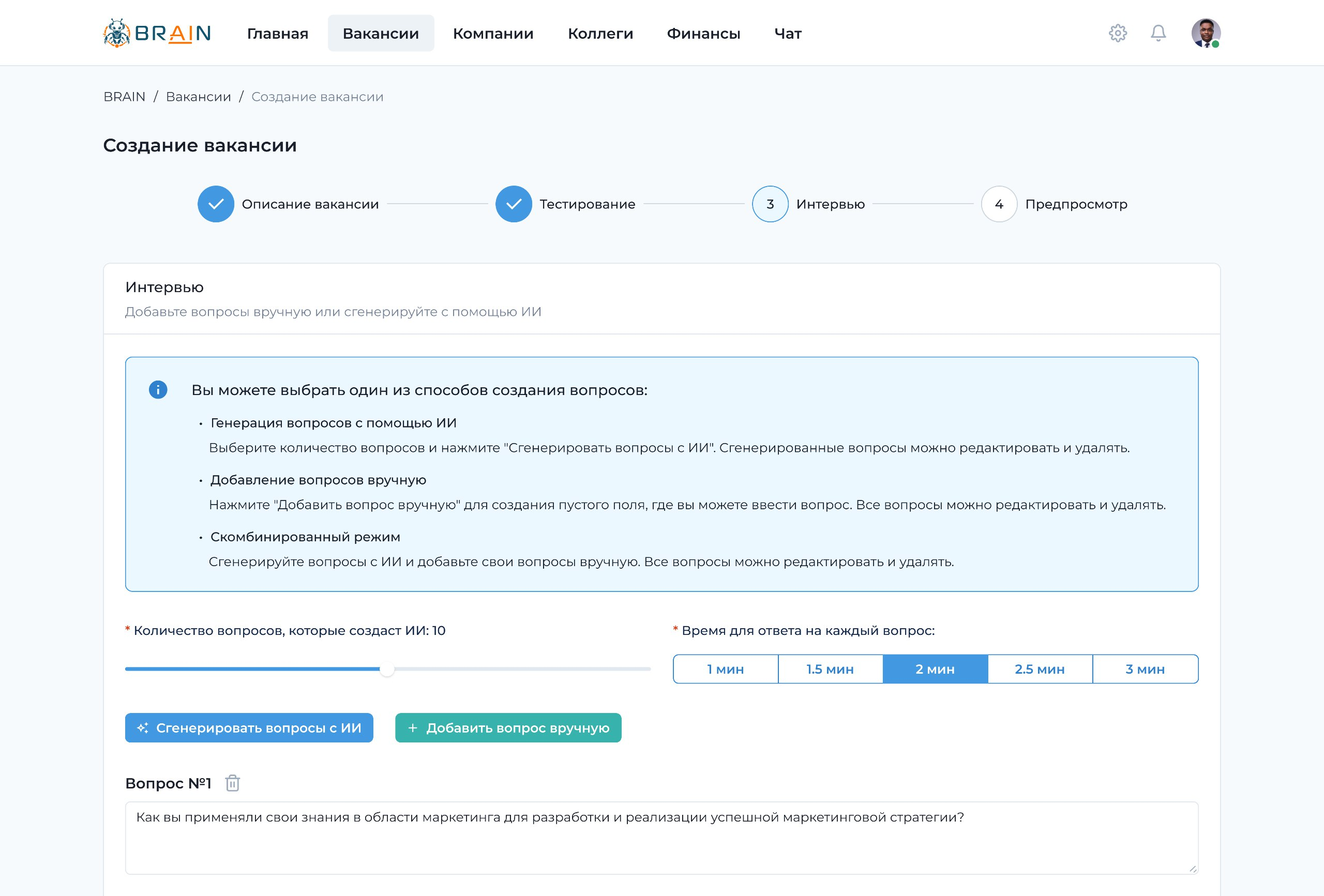Click the text area resize handle
The height and width of the screenshot is (896, 1324).
click(1193, 869)
